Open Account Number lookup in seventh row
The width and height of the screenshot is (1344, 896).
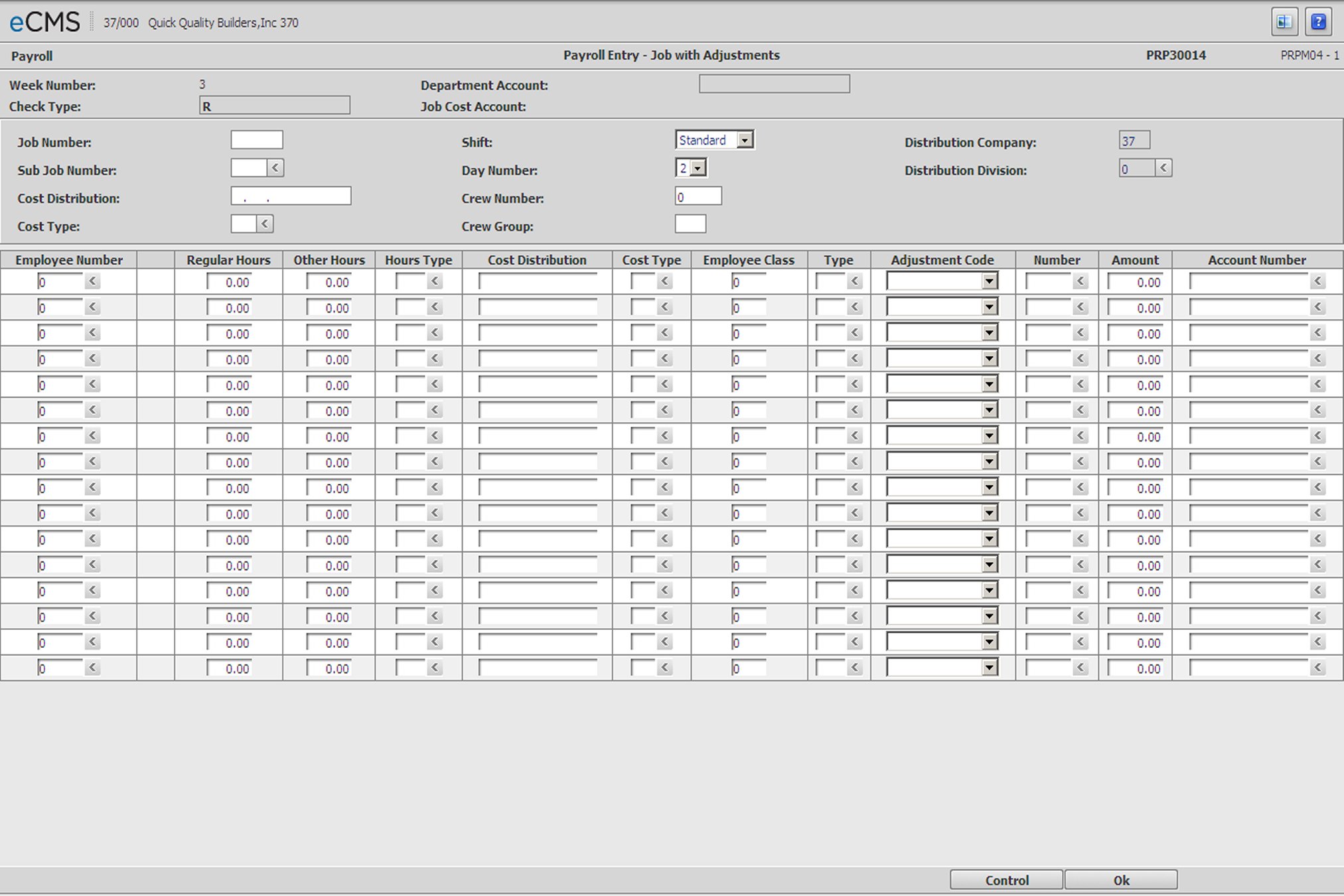pyautogui.click(x=1318, y=437)
